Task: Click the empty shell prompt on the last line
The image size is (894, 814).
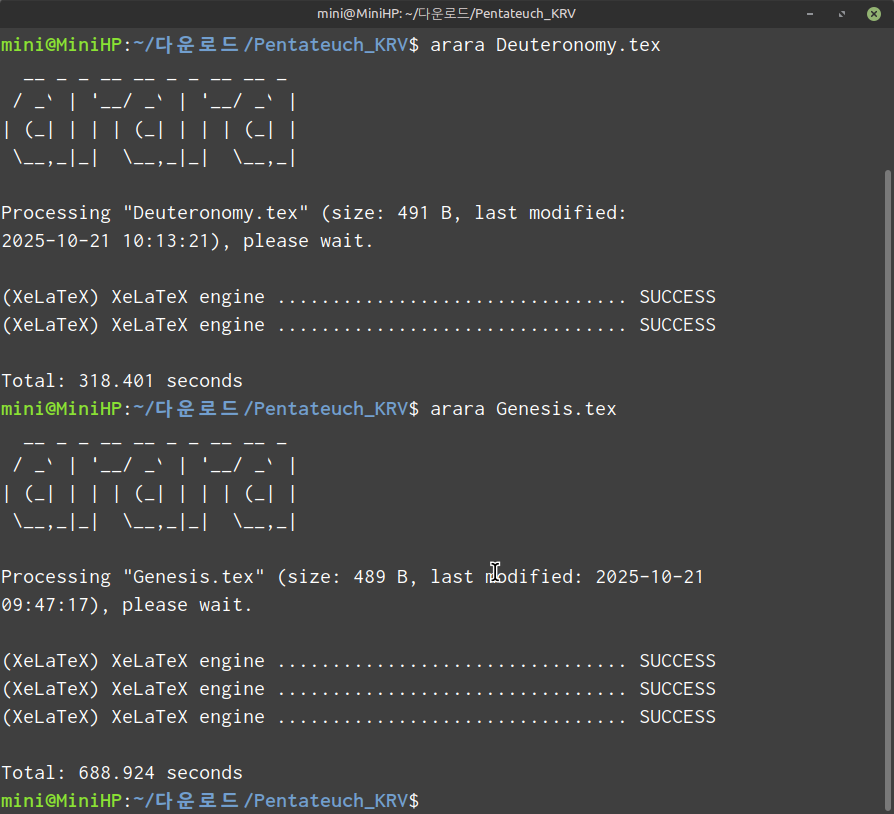Action: click(x=210, y=801)
